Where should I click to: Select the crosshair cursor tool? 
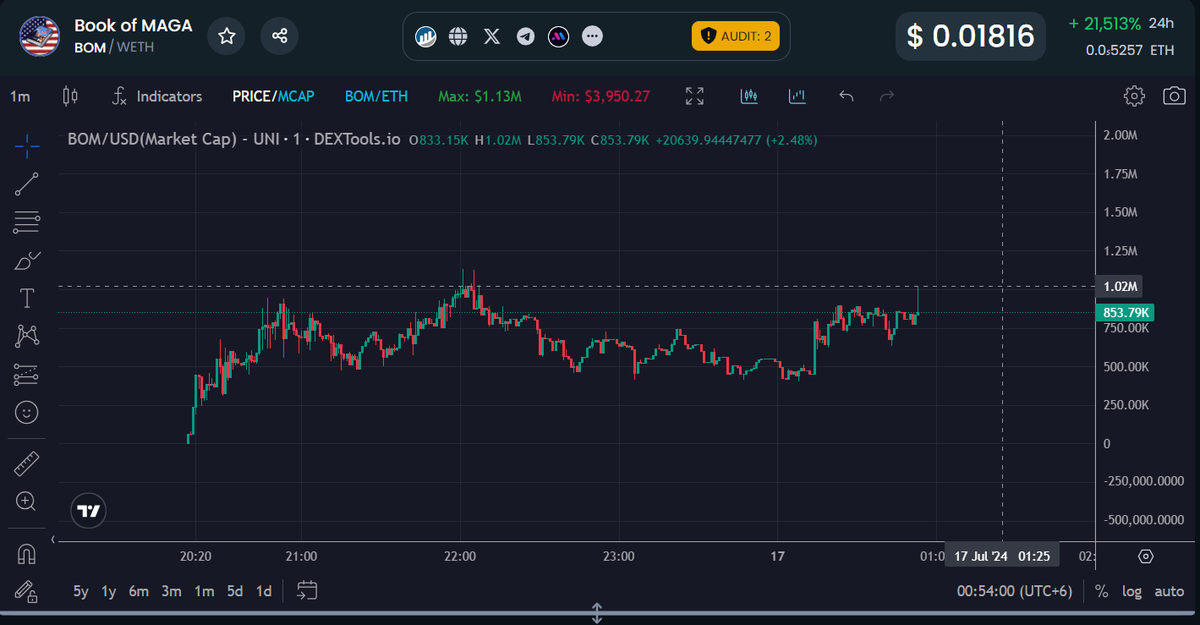(x=27, y=146)
